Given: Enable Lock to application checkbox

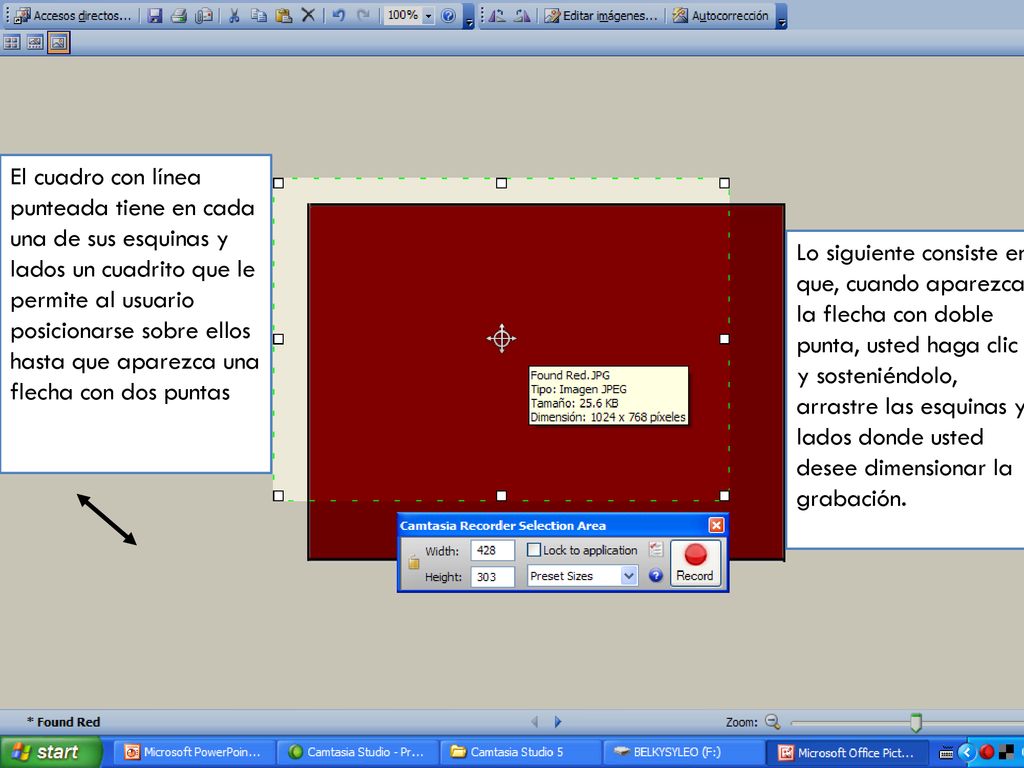Looking at the screenshot, I should (534, 550).
